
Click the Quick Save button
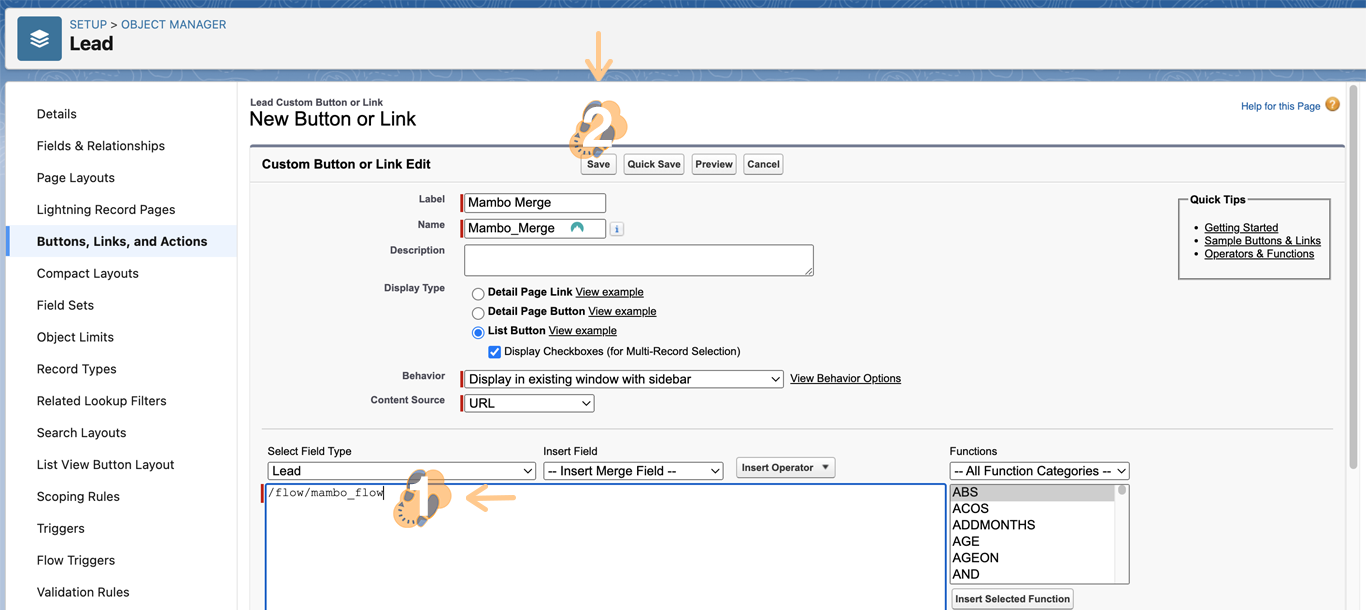coord(654,164)
